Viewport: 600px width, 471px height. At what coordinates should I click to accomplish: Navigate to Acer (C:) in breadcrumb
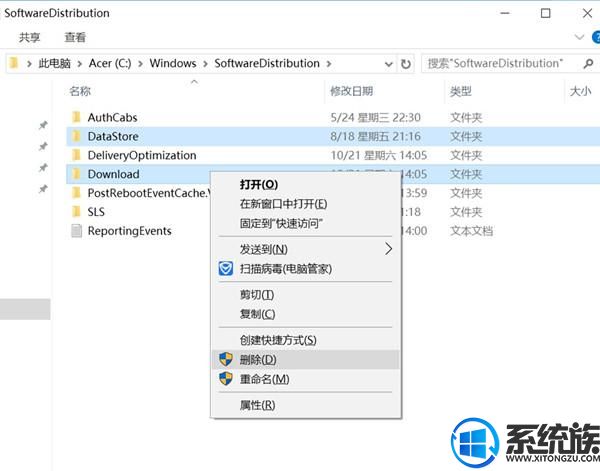(110, 64)
